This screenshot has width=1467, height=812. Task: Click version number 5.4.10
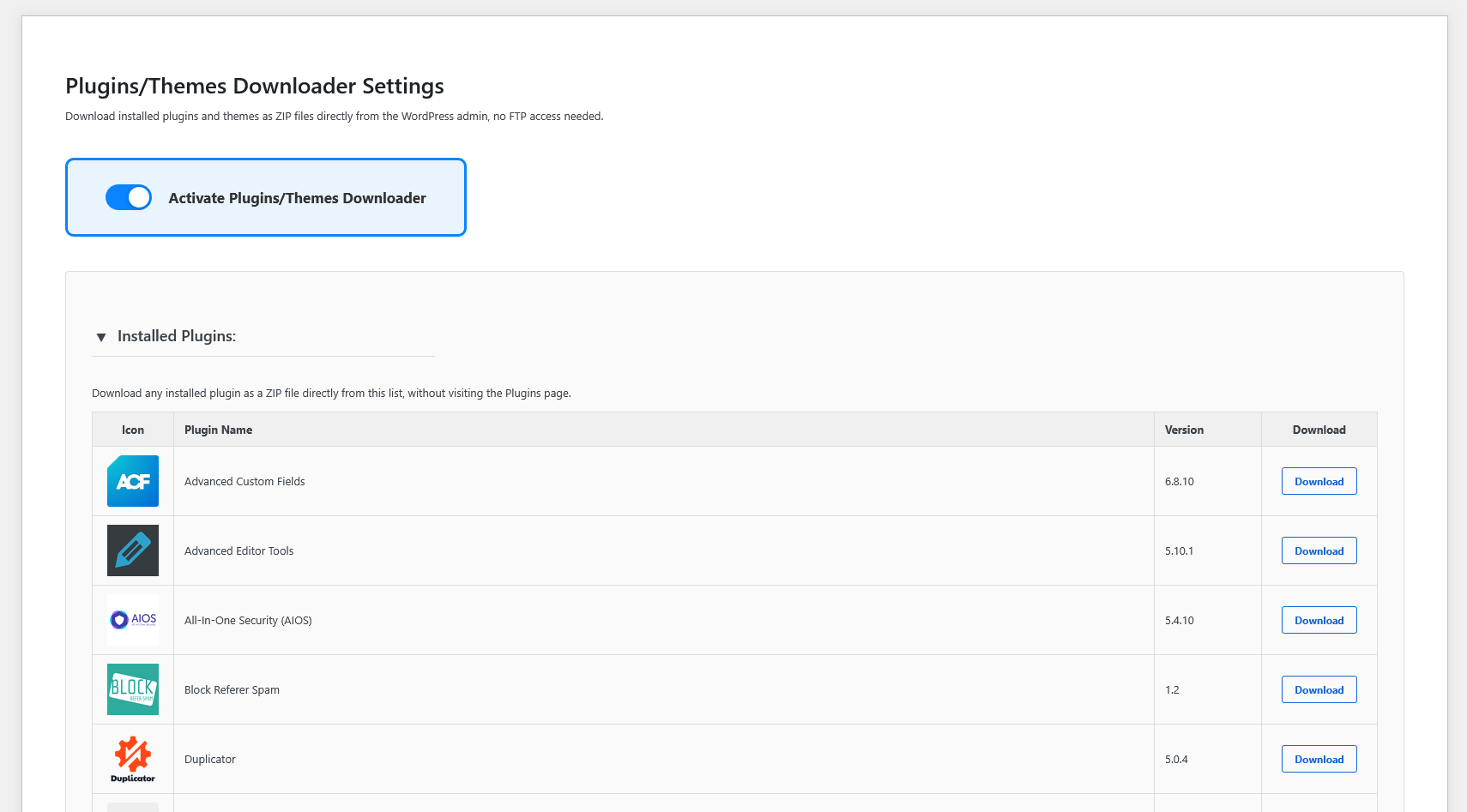[1179, 620]
